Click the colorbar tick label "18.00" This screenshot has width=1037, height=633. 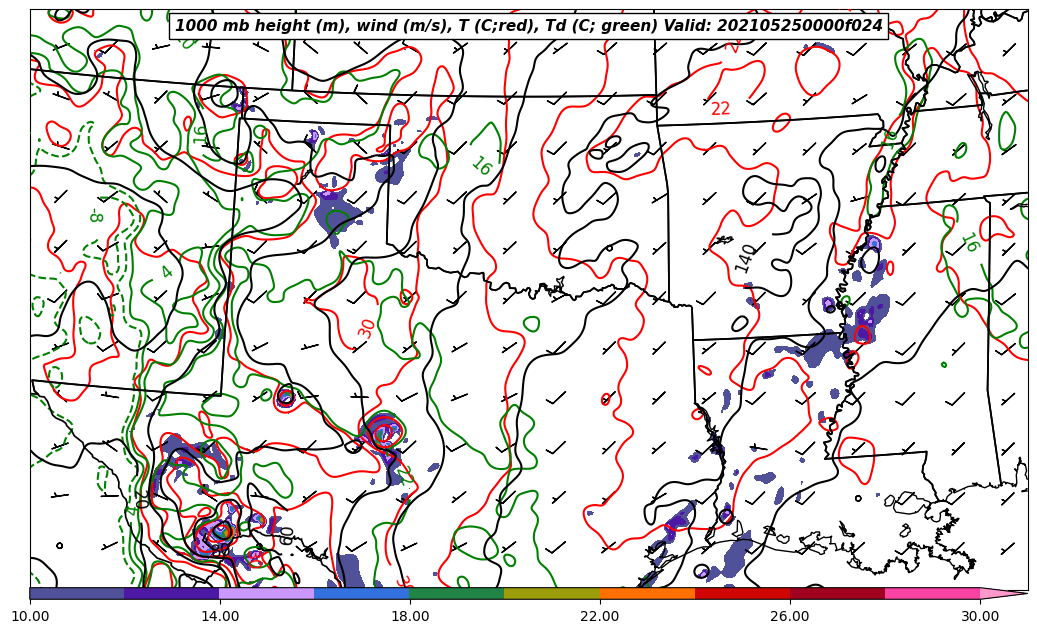[x=410, y=616]
